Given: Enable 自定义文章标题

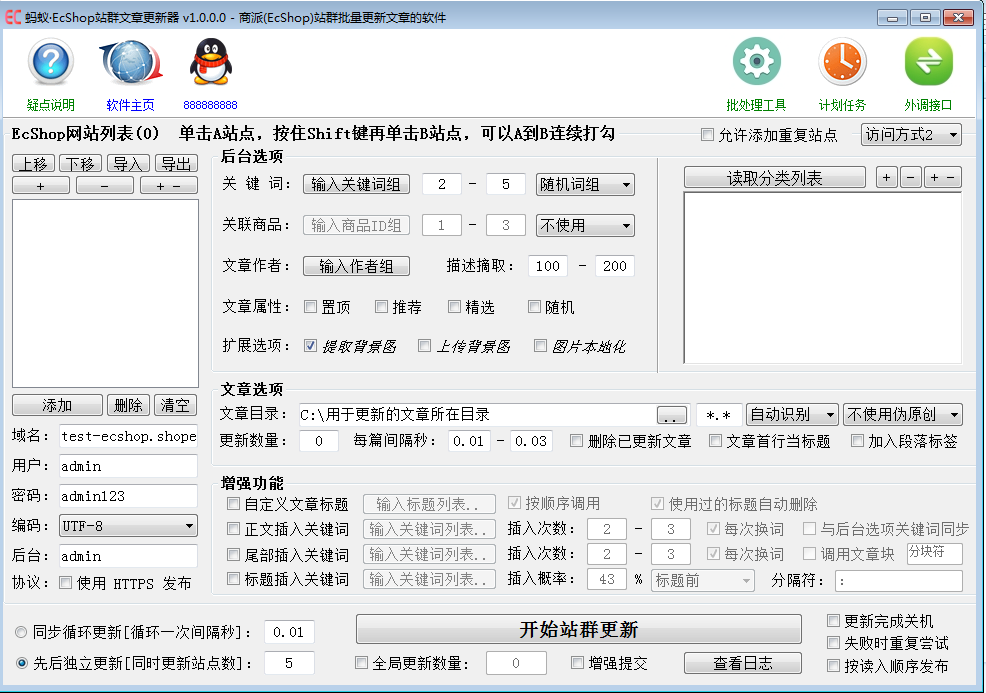Looking at the screenshot, I should [233, 504].
